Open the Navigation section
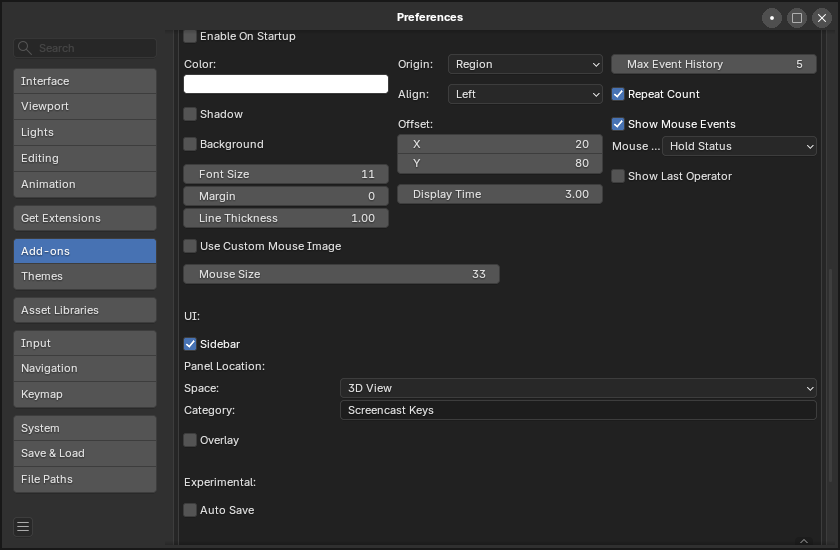The width and height of the screenshot is (840, 550). point(85,368)
